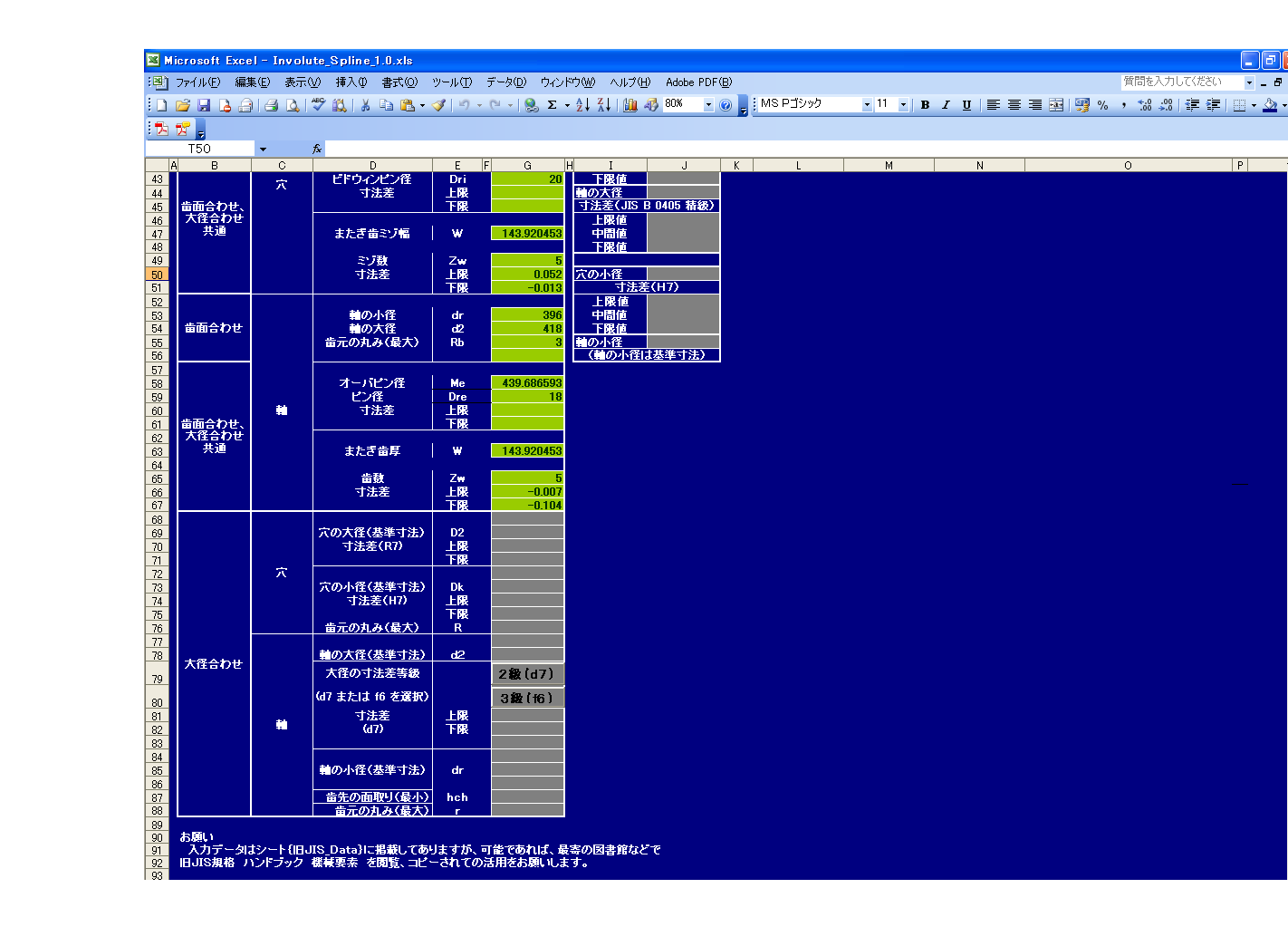1288x946 pixels.
Task: Open the ファイル(F) menu
Action: pos(197,82)
